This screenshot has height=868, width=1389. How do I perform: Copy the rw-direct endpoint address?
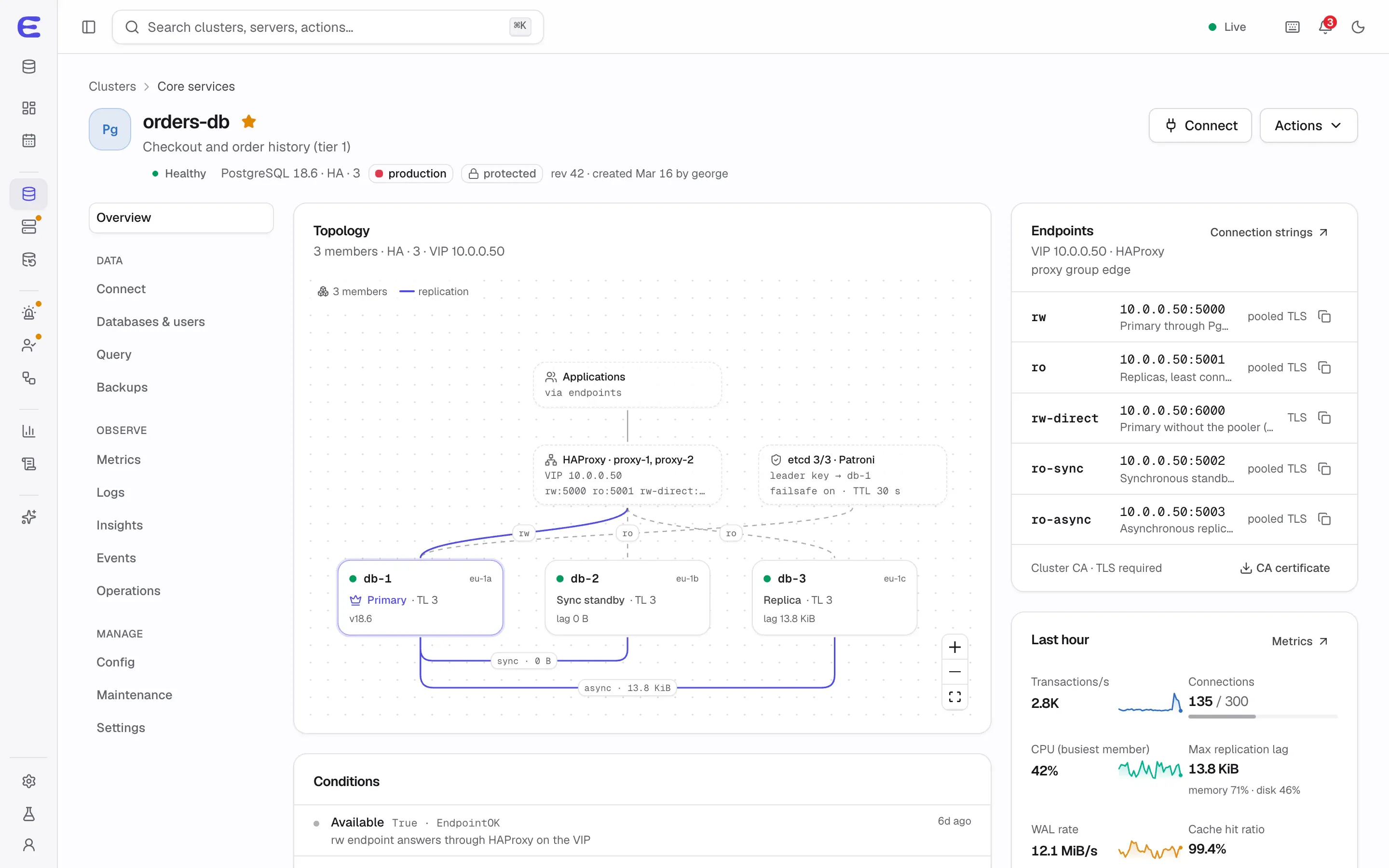pos(1325,418)
